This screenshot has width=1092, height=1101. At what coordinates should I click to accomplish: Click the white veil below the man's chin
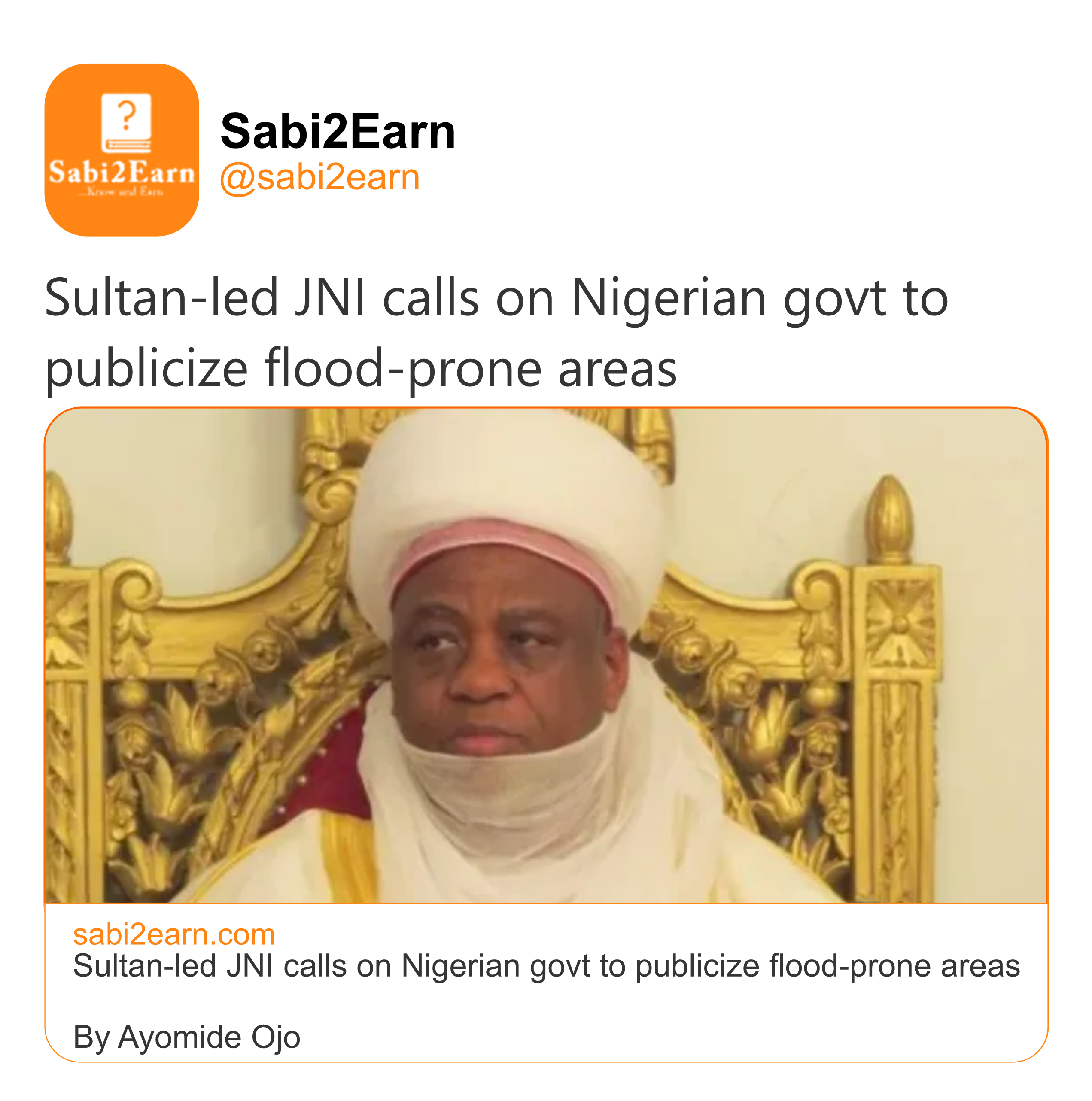[502, 798]
